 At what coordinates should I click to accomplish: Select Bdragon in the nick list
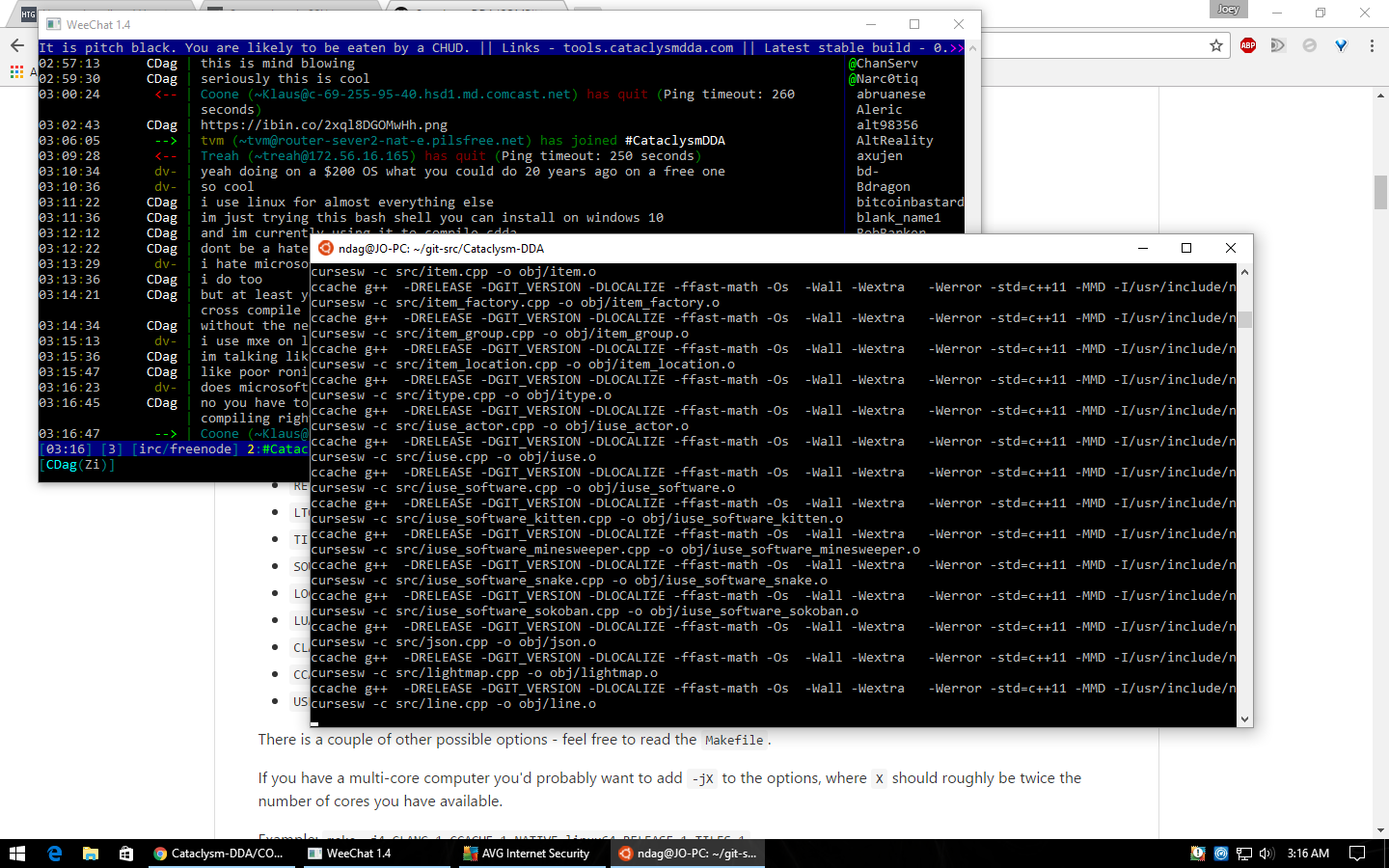tap(884, 187)
